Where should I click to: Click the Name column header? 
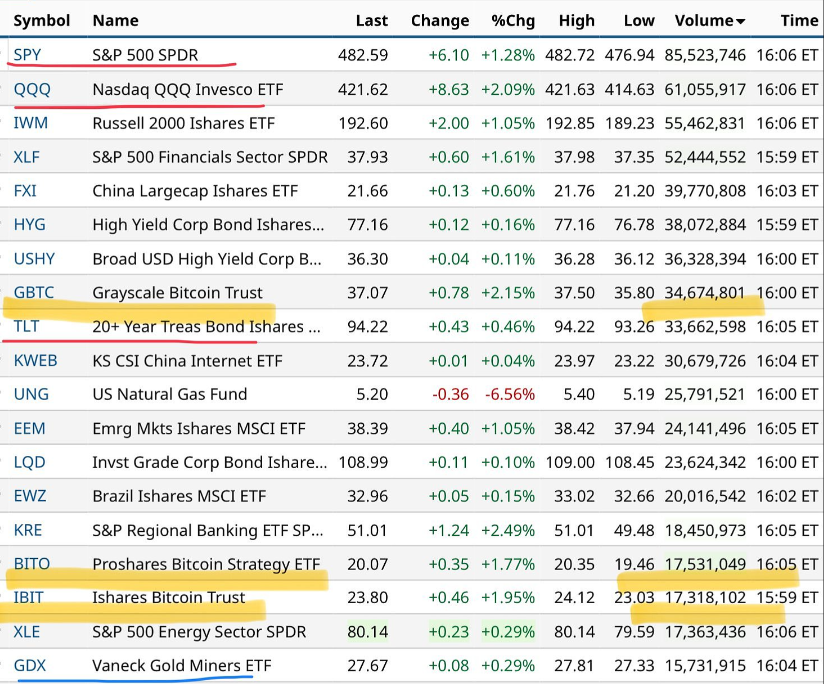[x=114, y=20]
